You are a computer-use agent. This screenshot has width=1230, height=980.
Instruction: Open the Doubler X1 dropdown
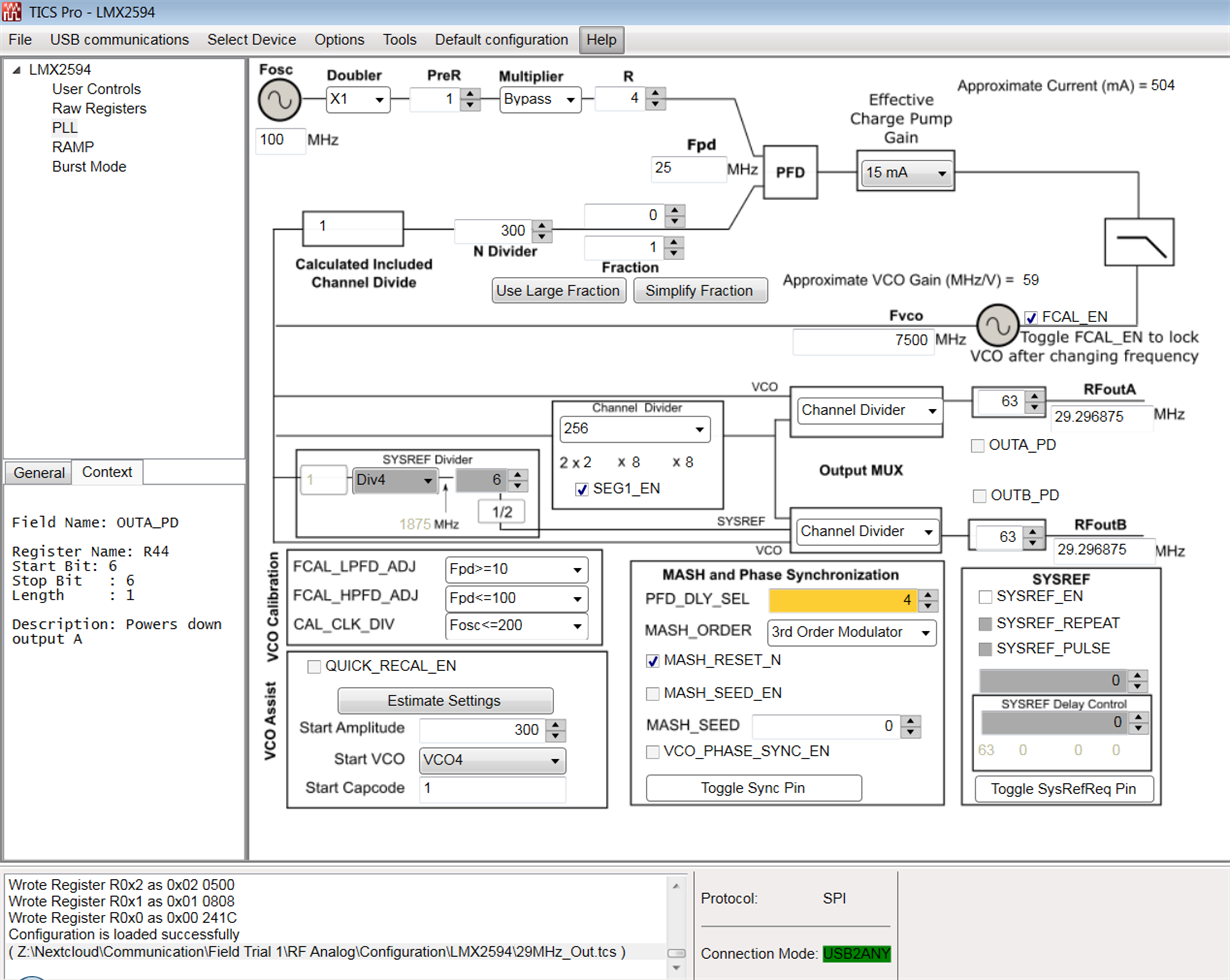point(359,99)
